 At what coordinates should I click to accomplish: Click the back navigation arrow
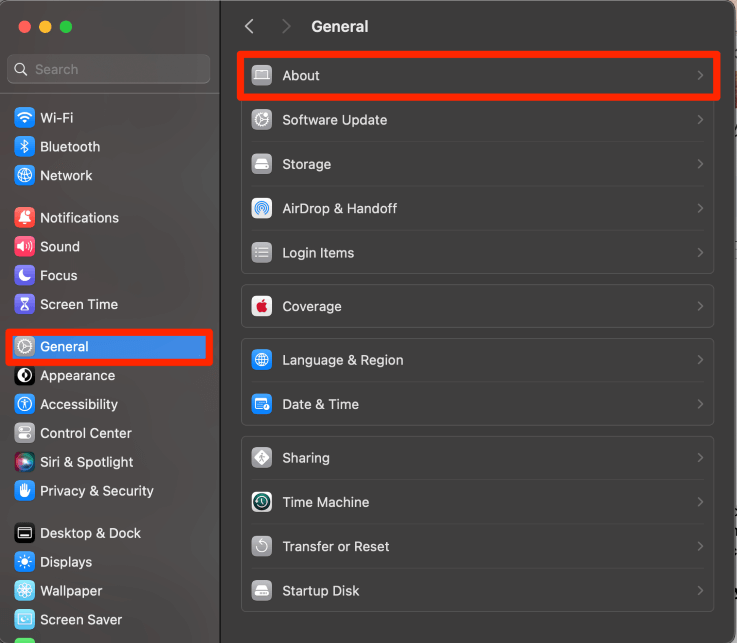tap(250, 27)
